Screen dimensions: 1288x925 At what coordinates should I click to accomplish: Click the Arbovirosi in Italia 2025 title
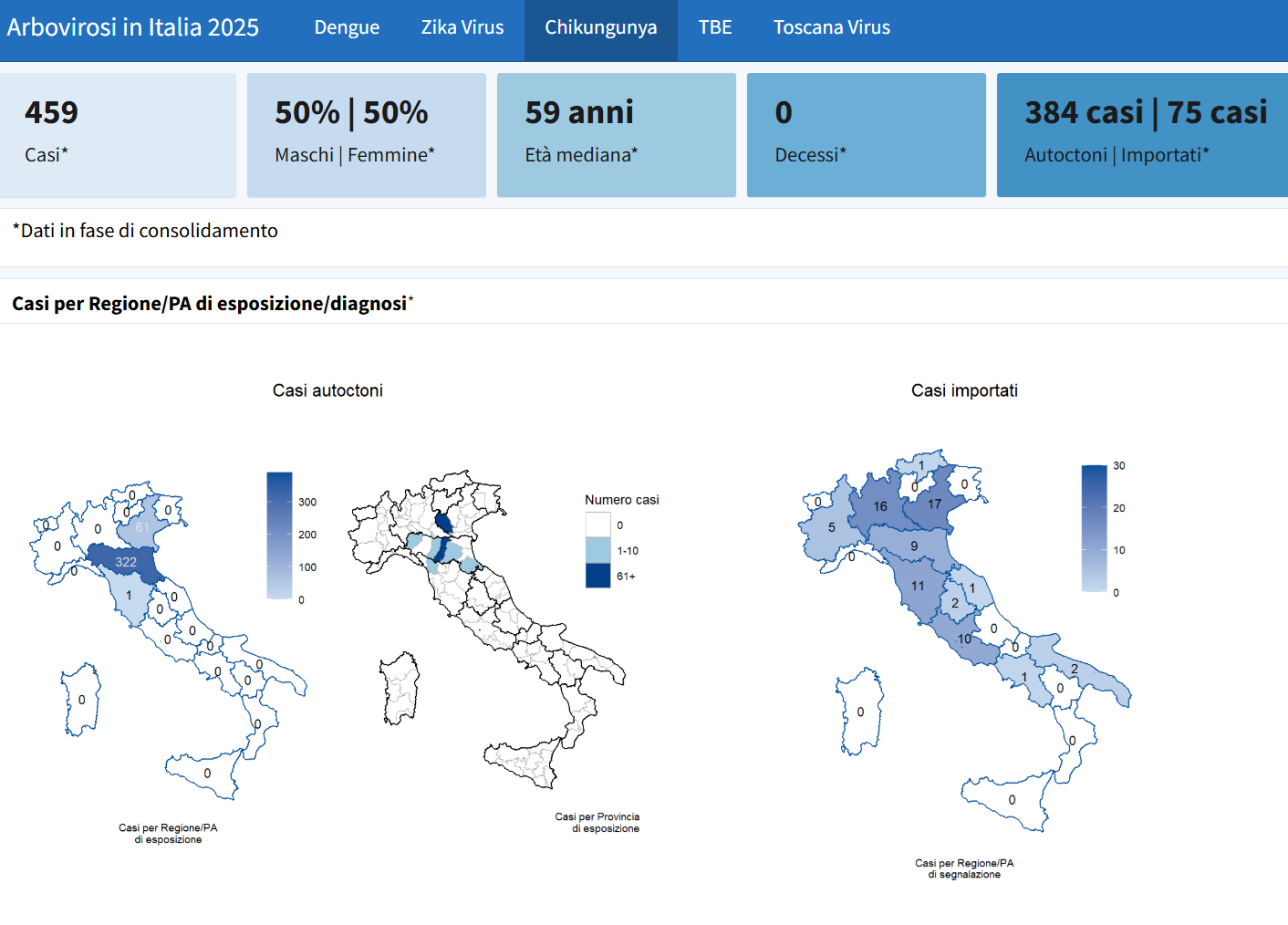[x=133, y=27]
